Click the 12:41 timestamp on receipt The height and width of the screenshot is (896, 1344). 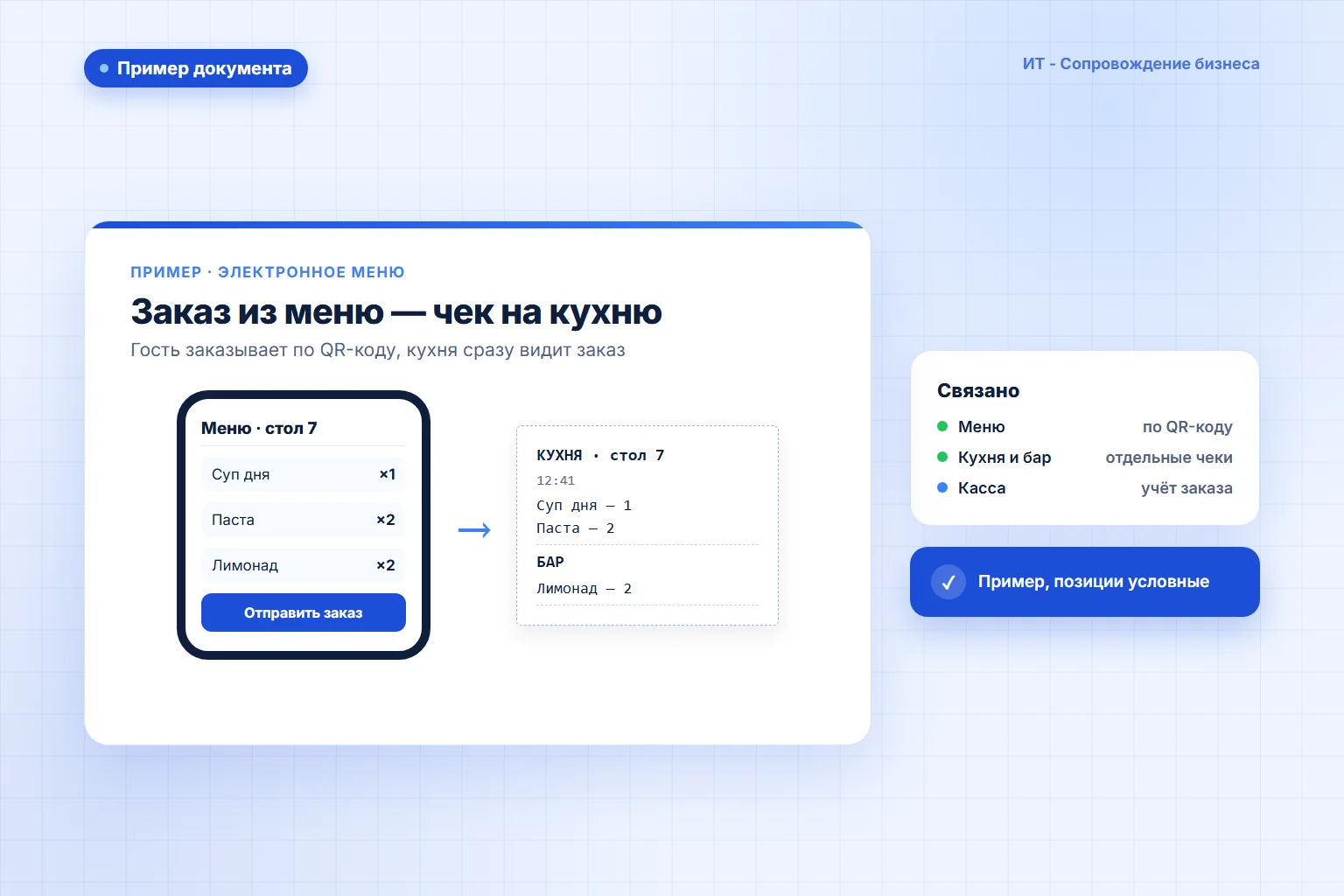[x=556, y=480]
